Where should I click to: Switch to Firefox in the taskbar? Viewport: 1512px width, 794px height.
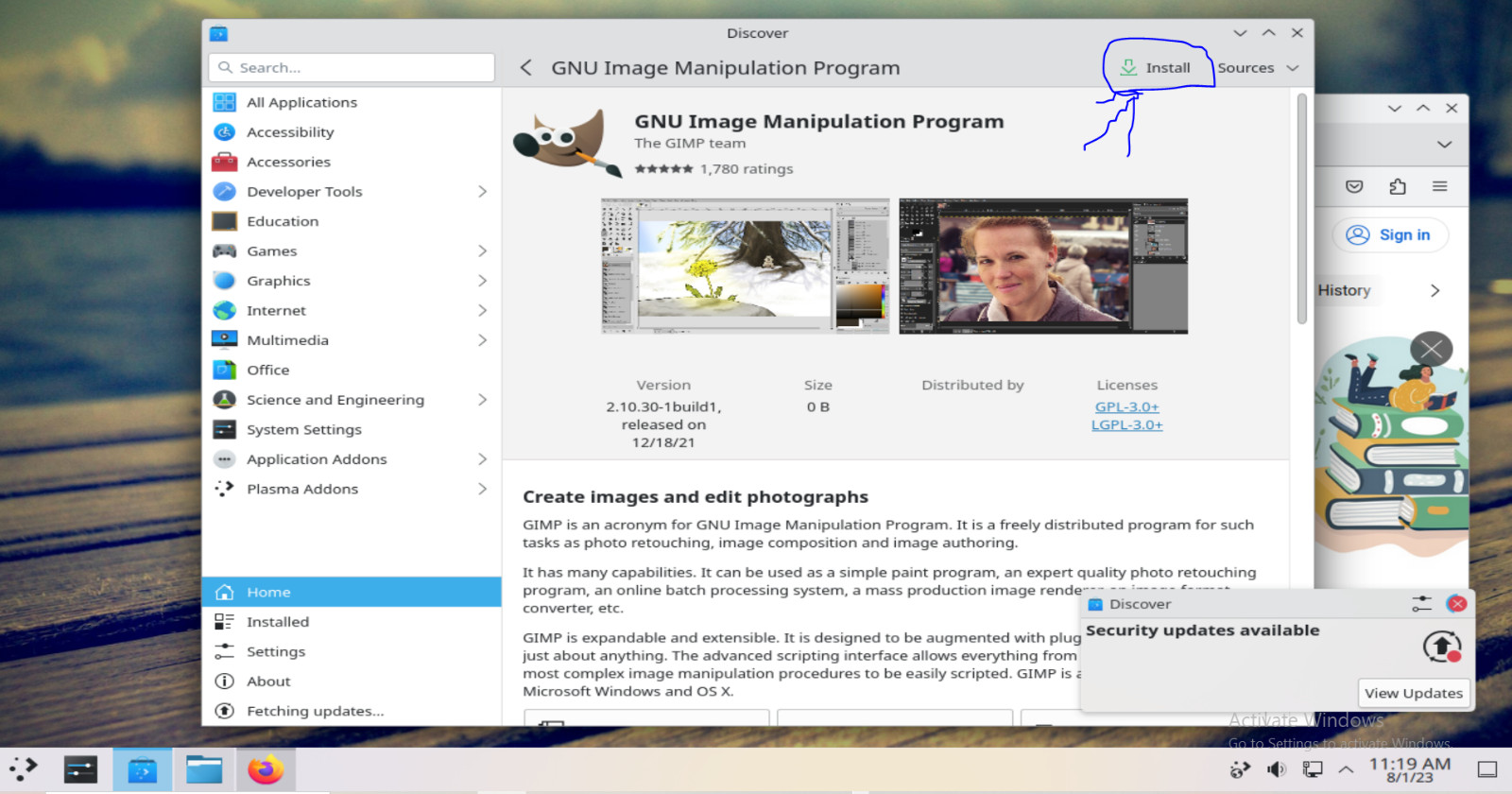pyautogui.click(x=266, y=770)
